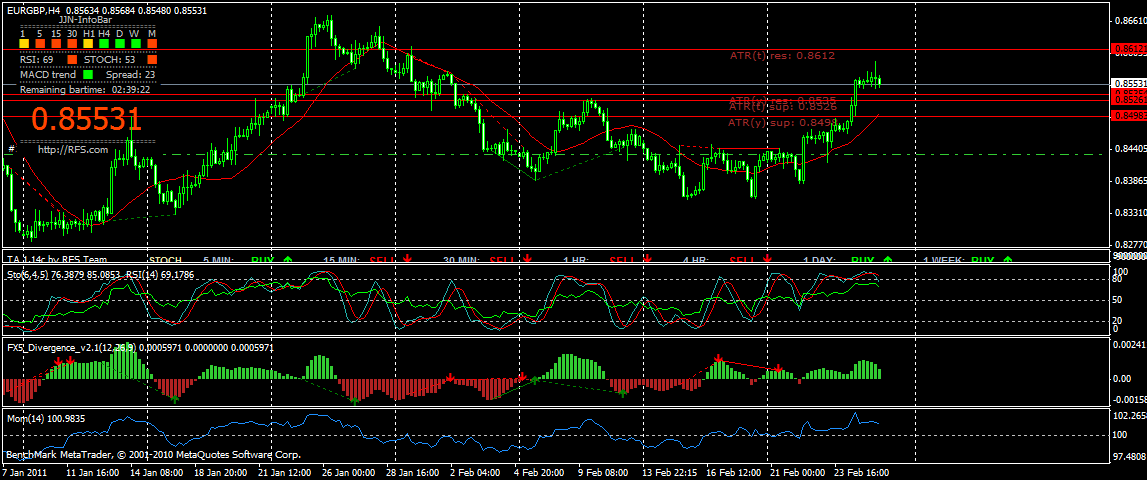Click the InfoBar square under timeframe 30

click(72, 44)
